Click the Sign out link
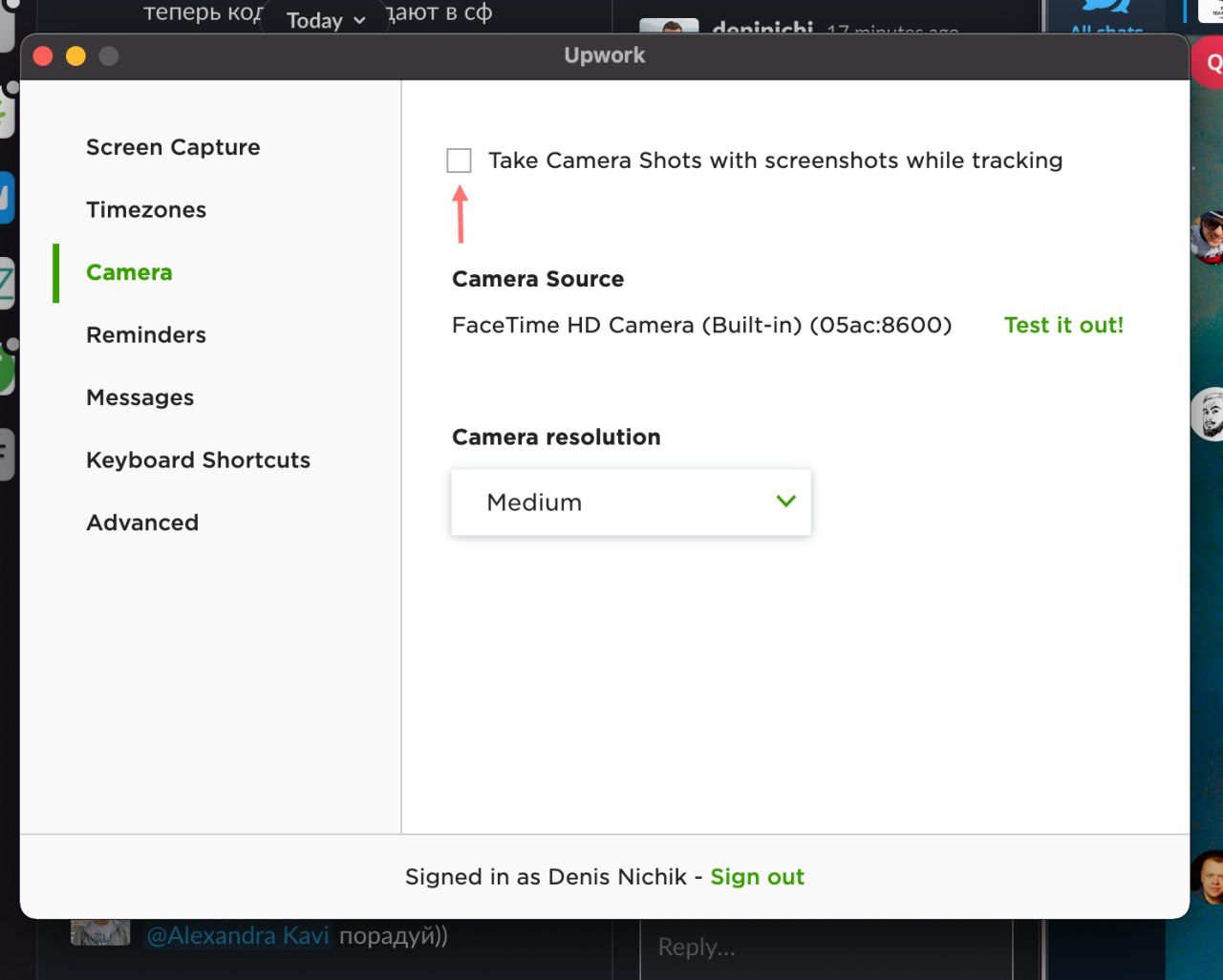This screenshot has height=980, width=1223. (x=757, y=877)
